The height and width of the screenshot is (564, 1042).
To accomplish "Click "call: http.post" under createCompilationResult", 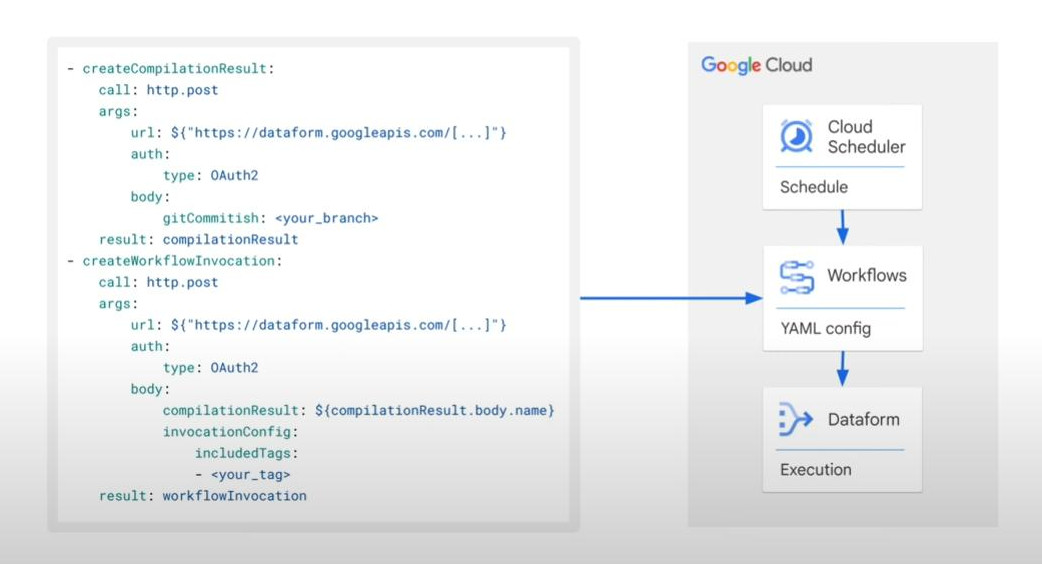I will click(x=158, y=90).
